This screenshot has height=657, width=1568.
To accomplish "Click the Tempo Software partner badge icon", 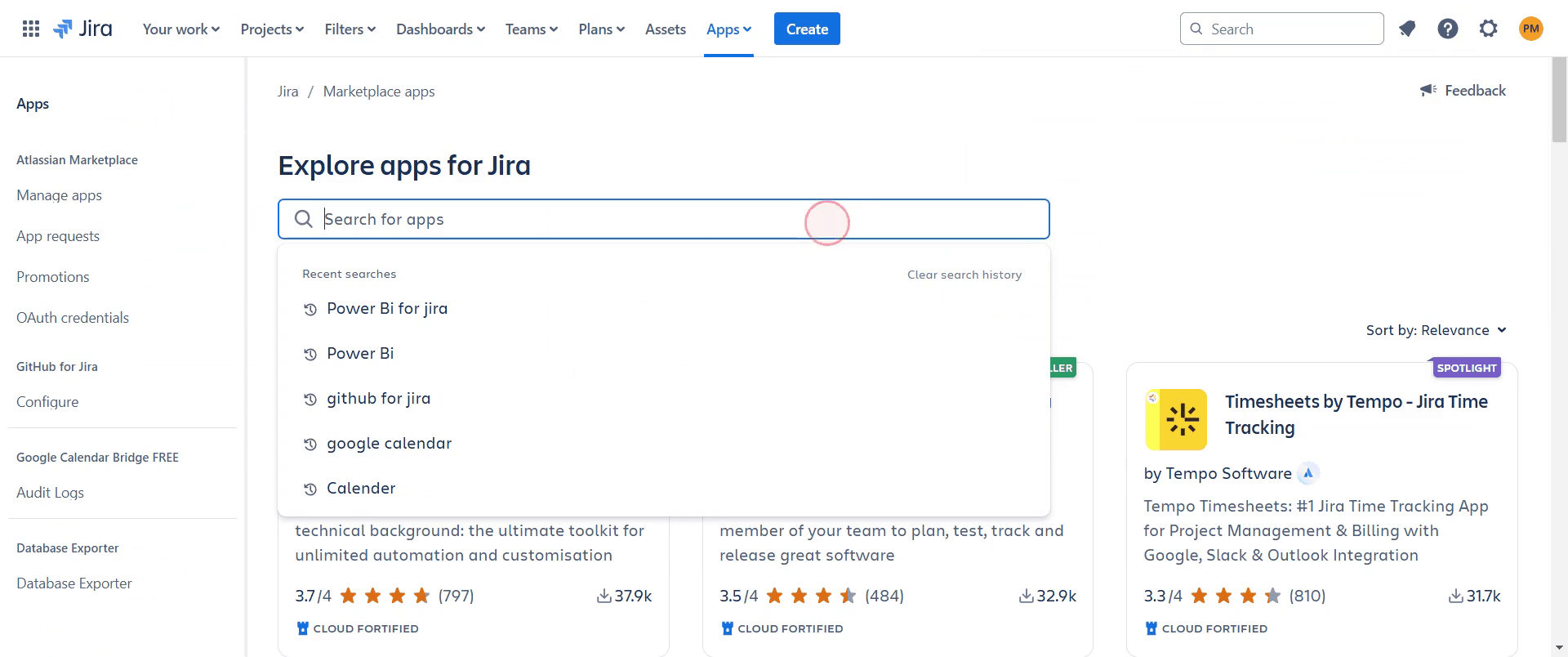I will point(1308,473).
